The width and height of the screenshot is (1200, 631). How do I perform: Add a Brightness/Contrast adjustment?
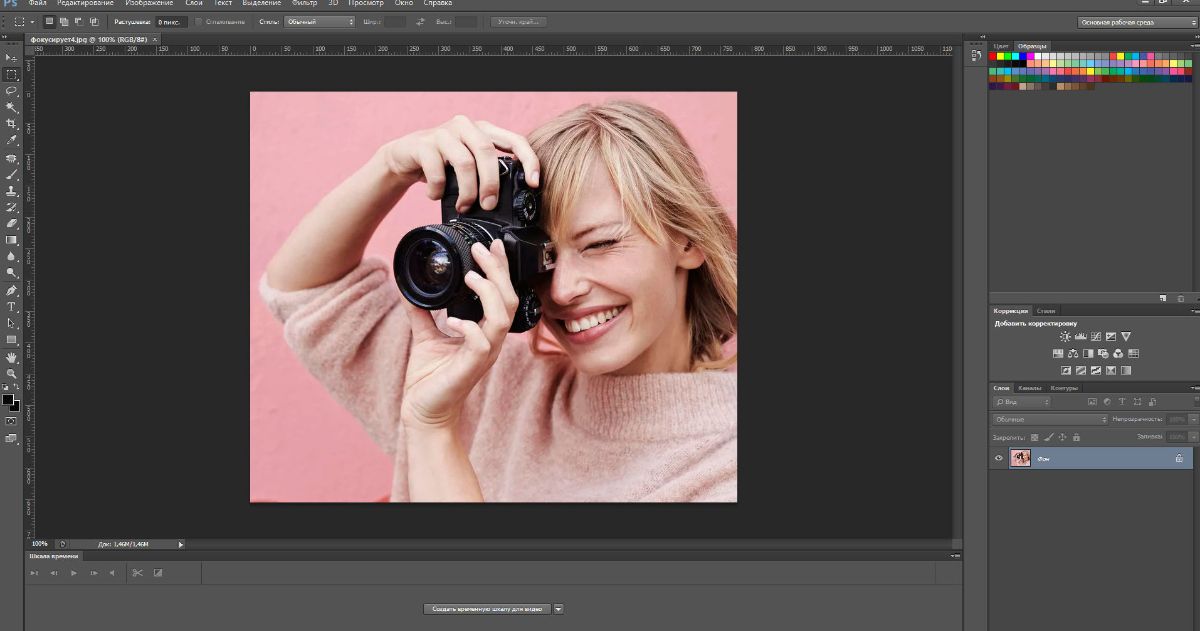[x=1065, y=337]
